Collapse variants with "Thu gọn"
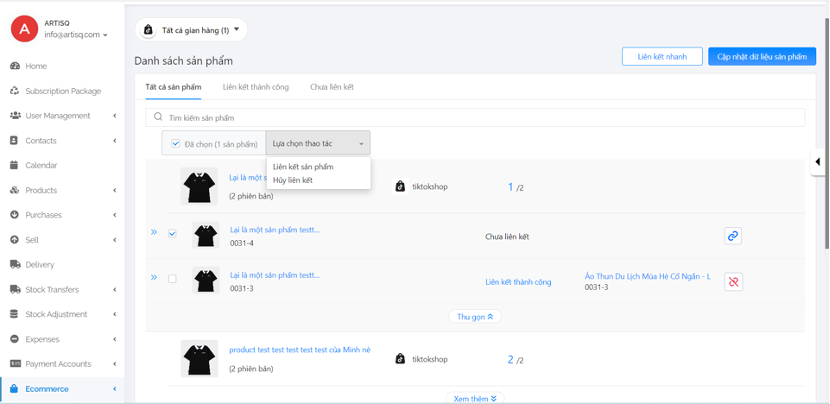830x404 pixels. [475, 316]
